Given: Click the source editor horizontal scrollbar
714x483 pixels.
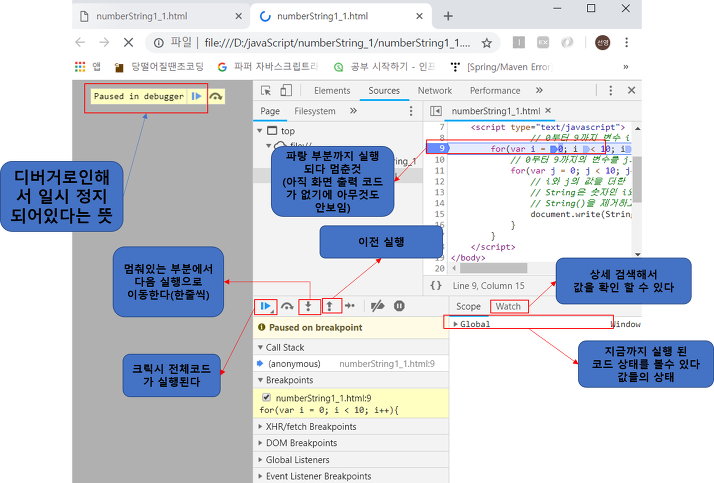Looking at the screenshot, I should [493, 268].
